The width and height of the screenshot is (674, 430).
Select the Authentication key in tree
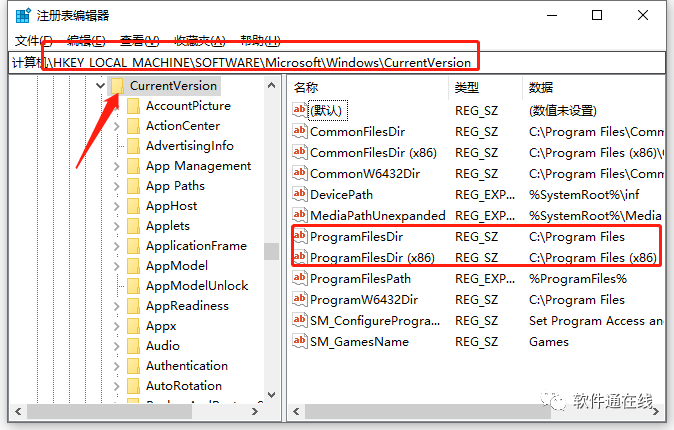pos(187,366)
